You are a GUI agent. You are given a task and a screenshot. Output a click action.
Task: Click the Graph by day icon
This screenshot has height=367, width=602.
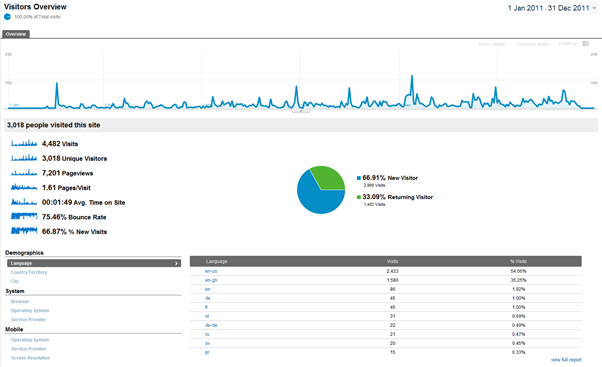(x=585, y=43)
